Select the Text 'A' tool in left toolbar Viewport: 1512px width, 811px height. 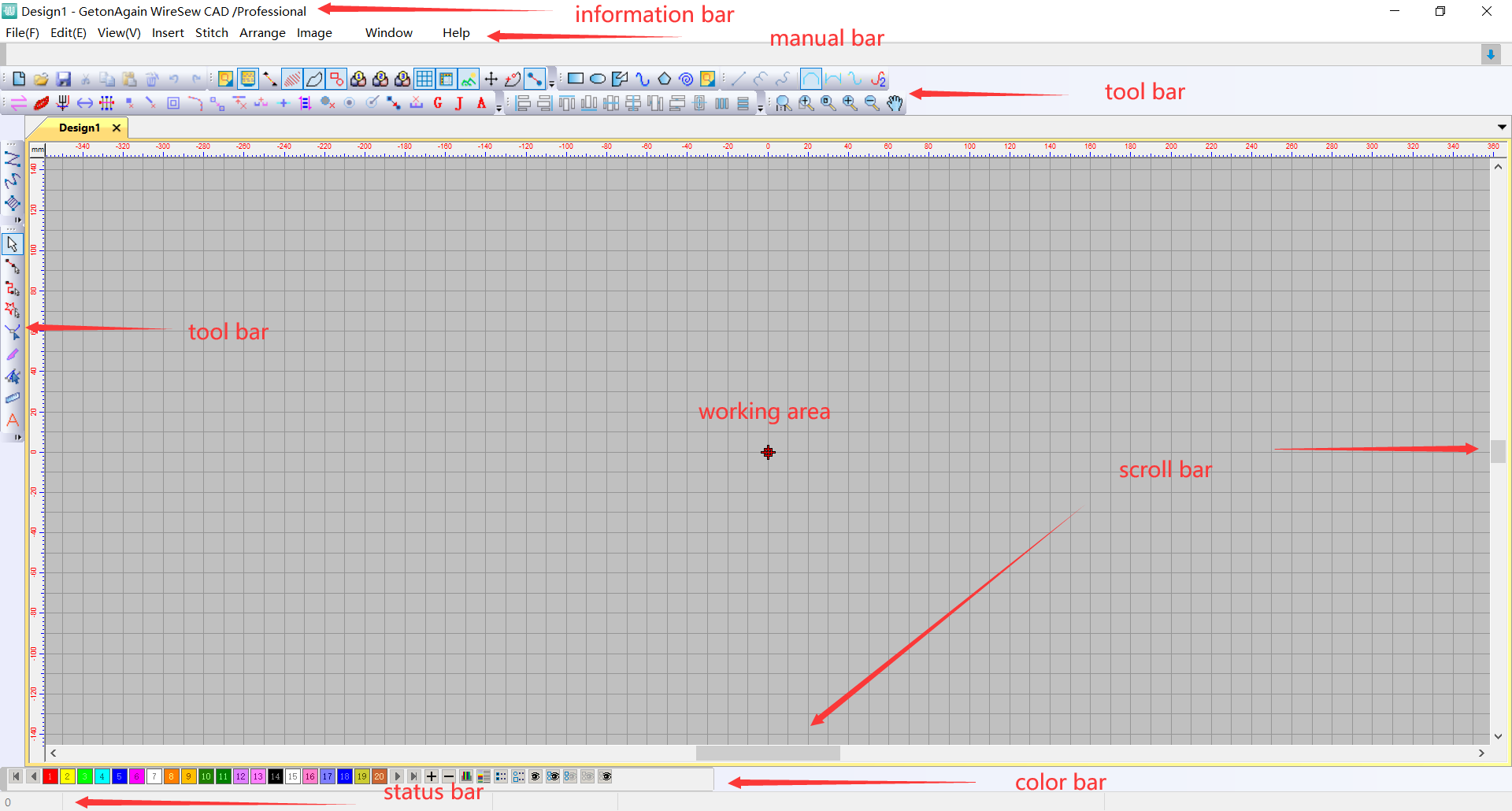pyautogui.click(x=13, y=420)
